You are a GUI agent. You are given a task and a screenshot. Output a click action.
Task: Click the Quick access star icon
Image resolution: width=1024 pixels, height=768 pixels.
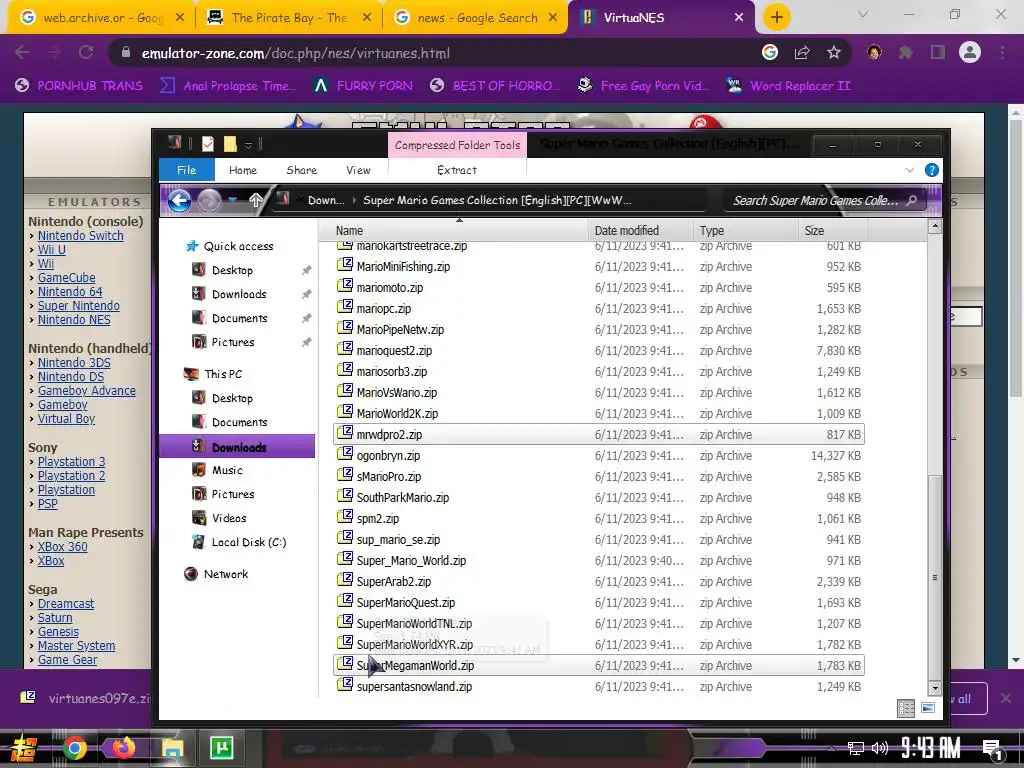(x=191, y=246)
